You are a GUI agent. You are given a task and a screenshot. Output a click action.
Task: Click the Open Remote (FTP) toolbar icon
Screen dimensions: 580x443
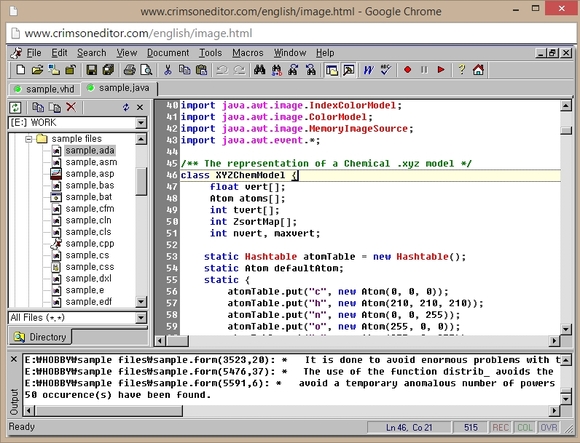point(54,70)
